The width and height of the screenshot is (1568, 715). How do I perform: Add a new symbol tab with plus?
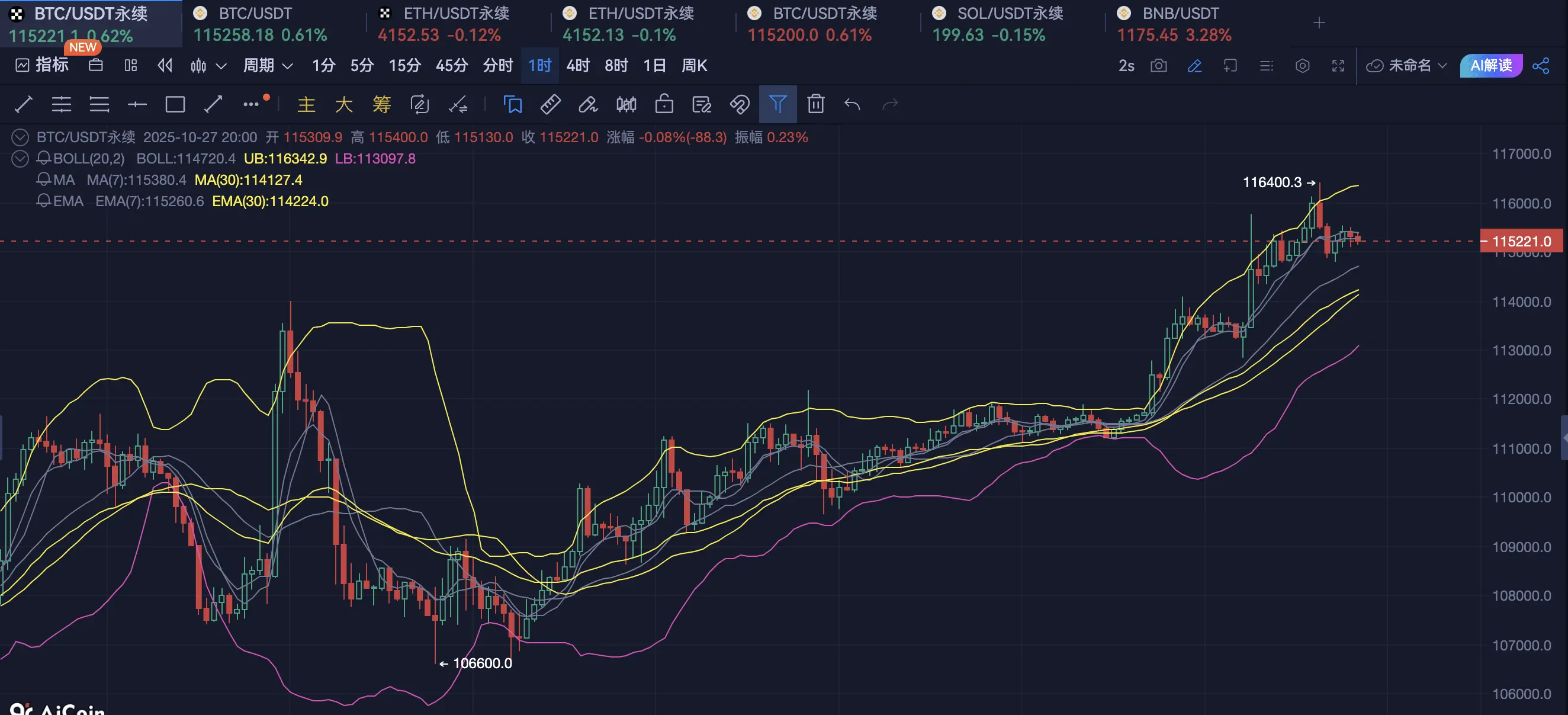[x=1319, y=23]
